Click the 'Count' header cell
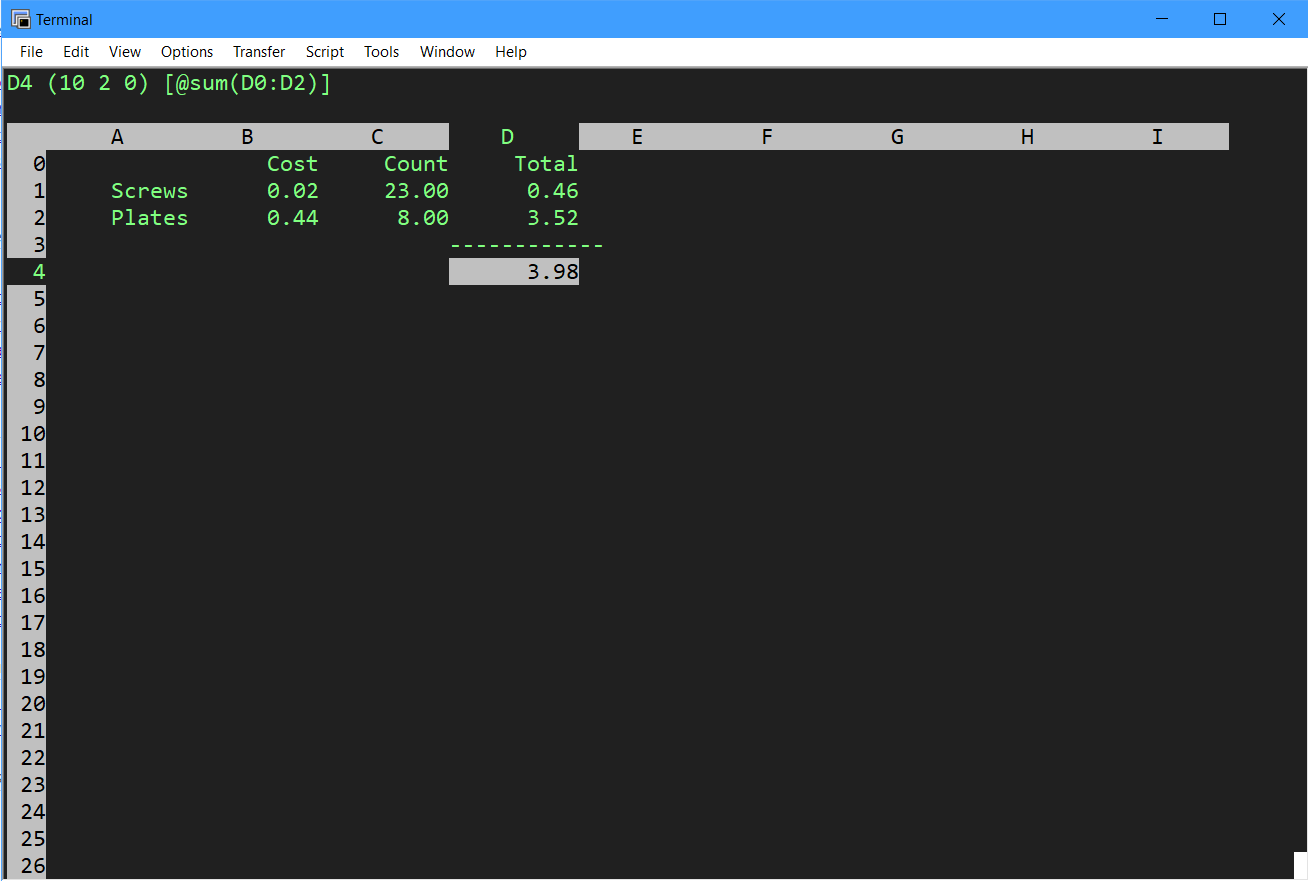Image resolution: width=1308 pixels, height=881 pixels. (416, 164)
